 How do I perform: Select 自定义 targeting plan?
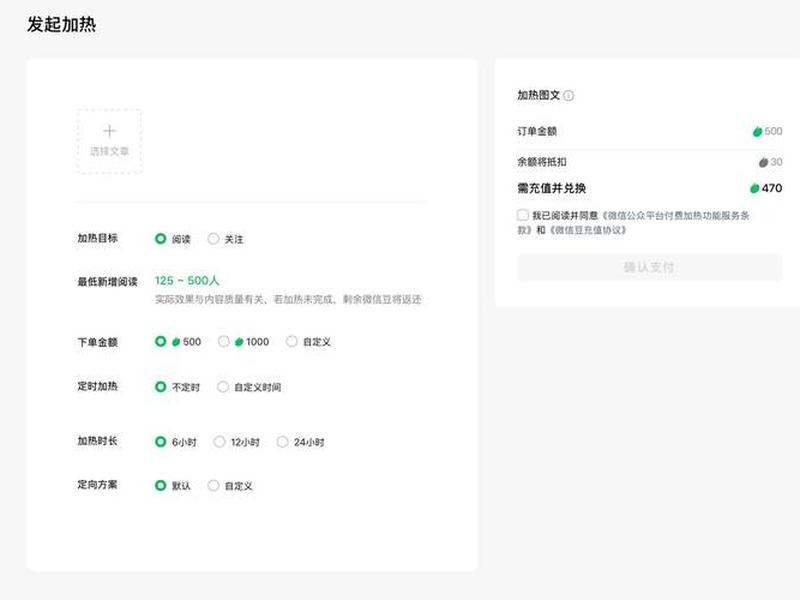point(213,485)
